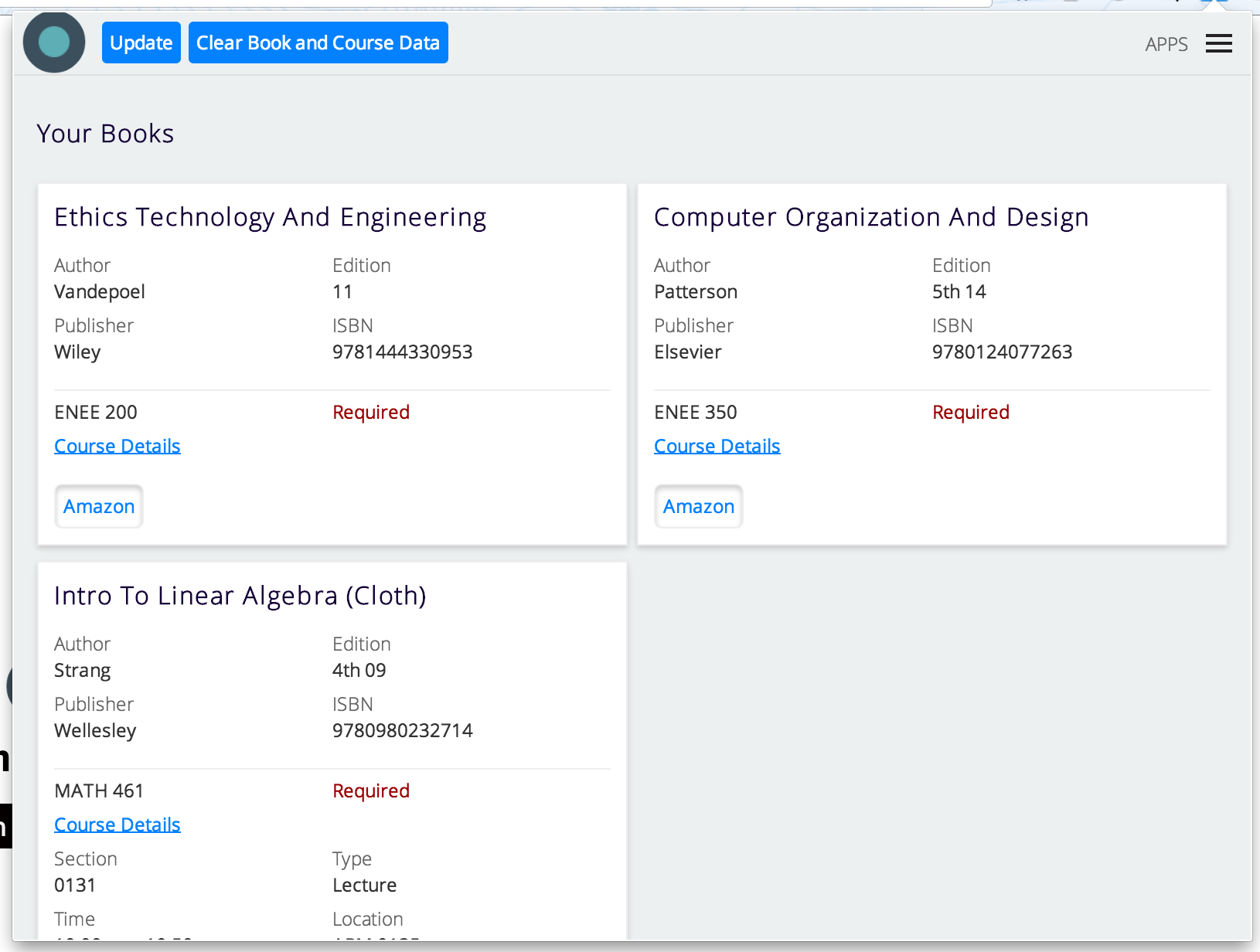1260x952 pixels.
Task: Click ISBN 9781444330953
Action: pos(402,352)
